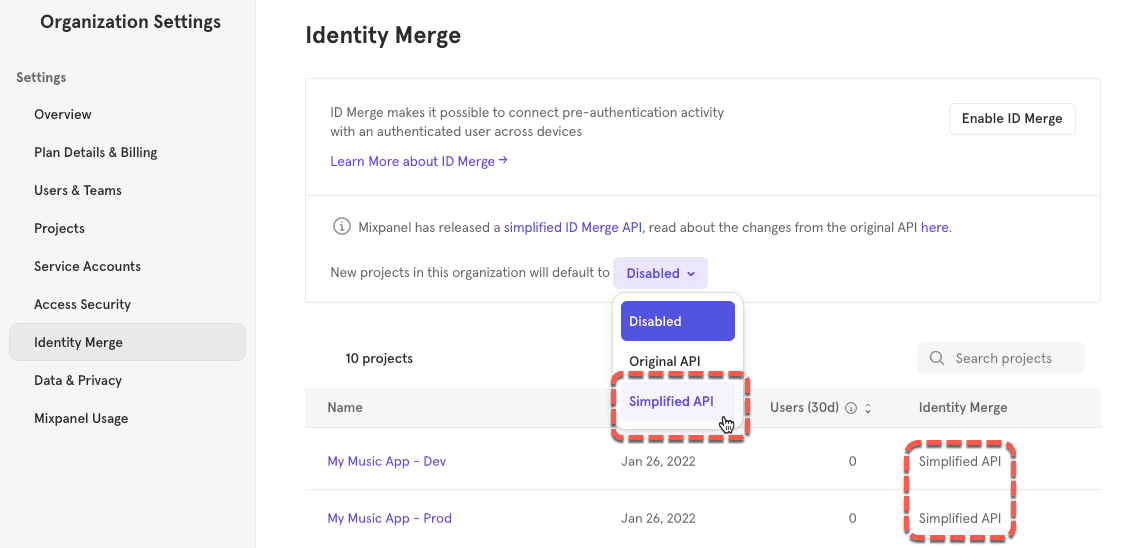Navigate to Plan Details & Billing

pos(96,152)
